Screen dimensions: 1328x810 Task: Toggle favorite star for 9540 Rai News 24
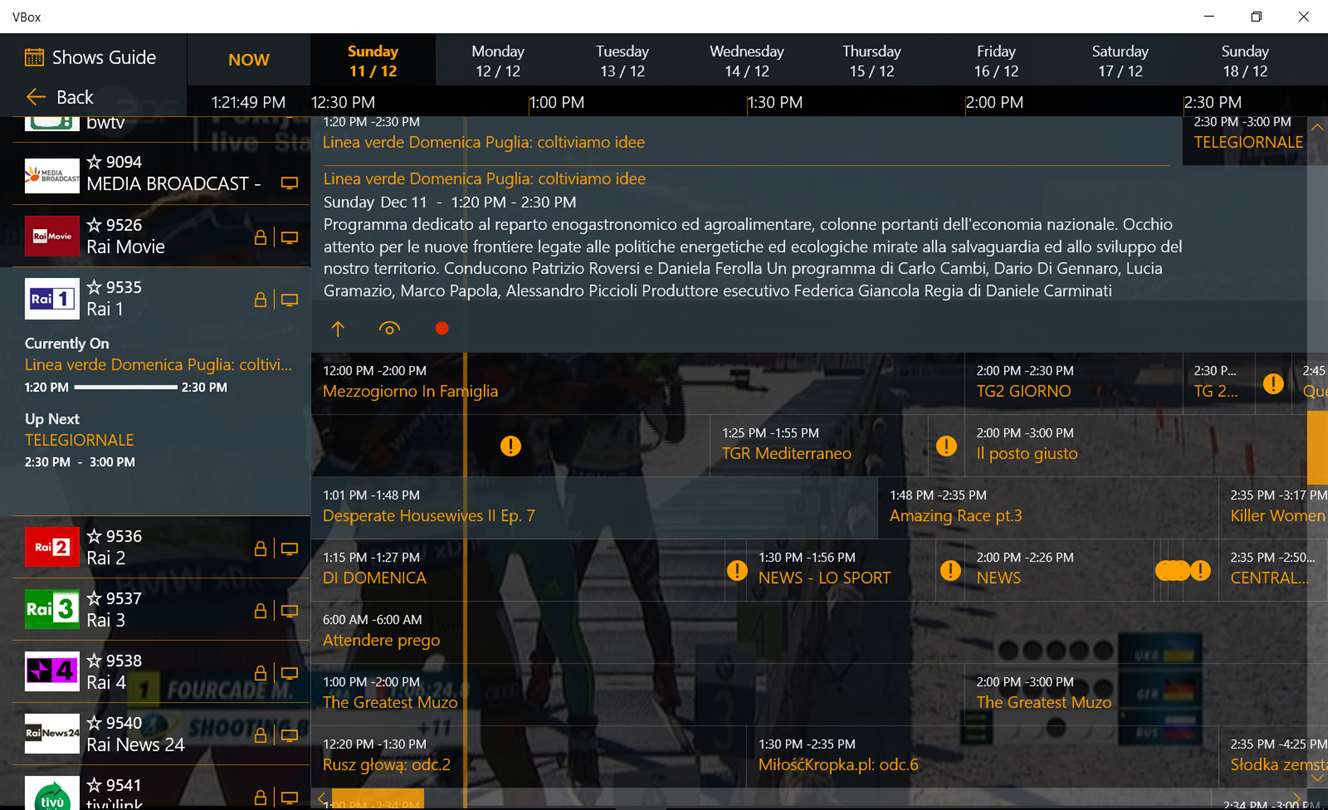click(94, 722)
